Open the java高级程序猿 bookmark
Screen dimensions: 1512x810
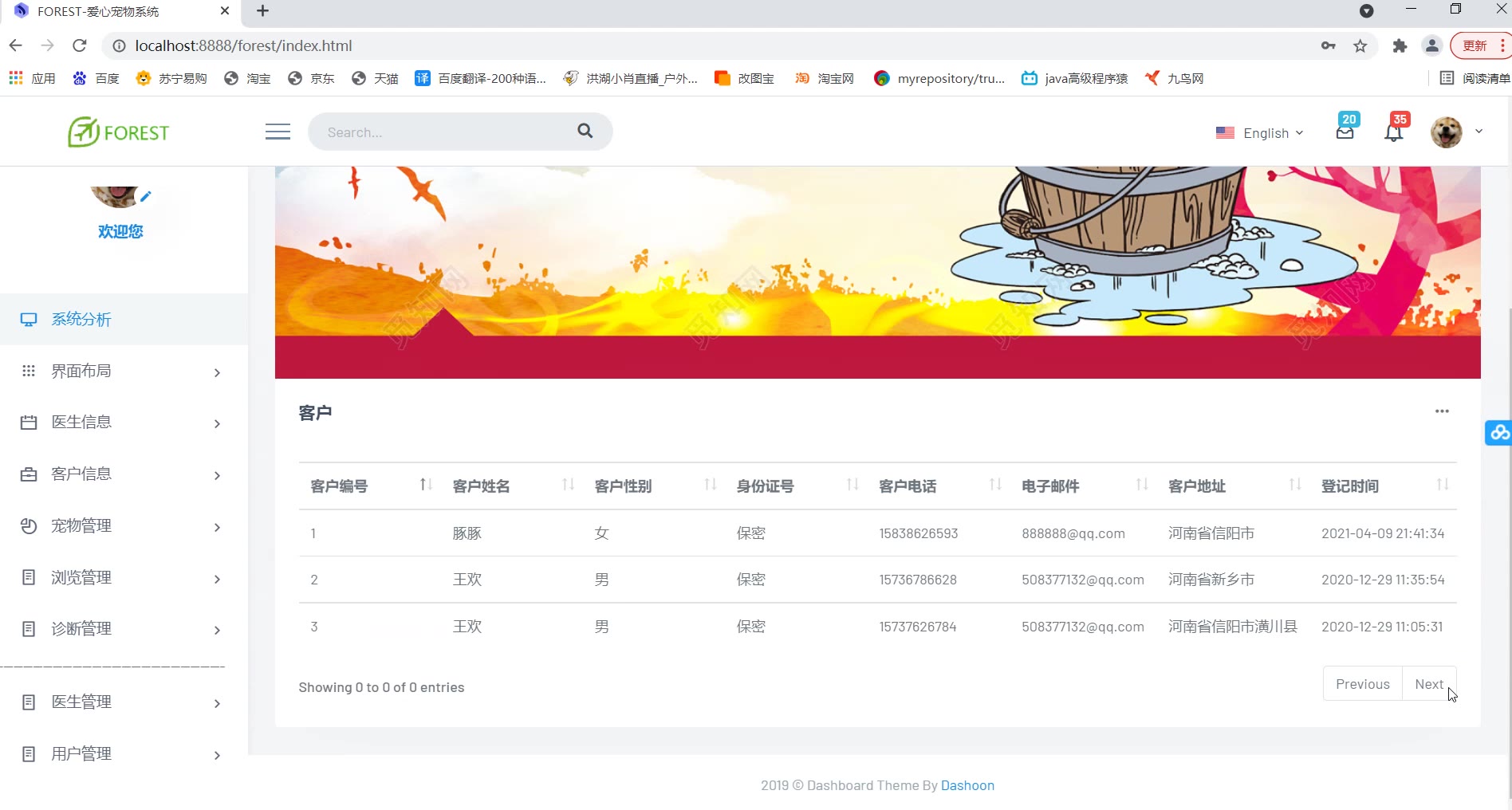click(1075, 78)
